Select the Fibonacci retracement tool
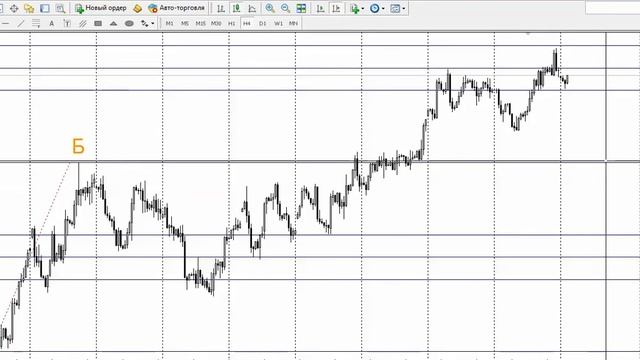640x360 pixels. click(36, 24)
